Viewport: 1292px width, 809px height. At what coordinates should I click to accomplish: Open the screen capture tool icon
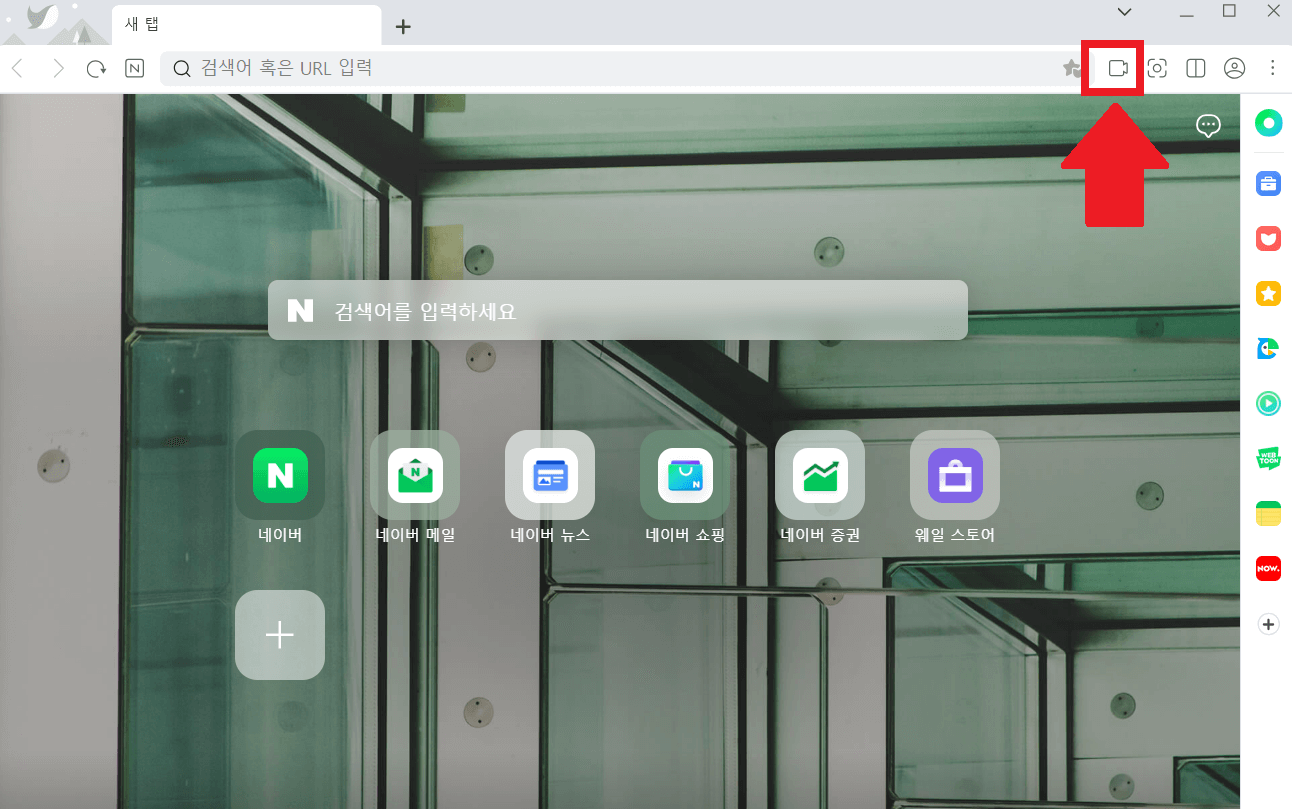pos(1157,68)
